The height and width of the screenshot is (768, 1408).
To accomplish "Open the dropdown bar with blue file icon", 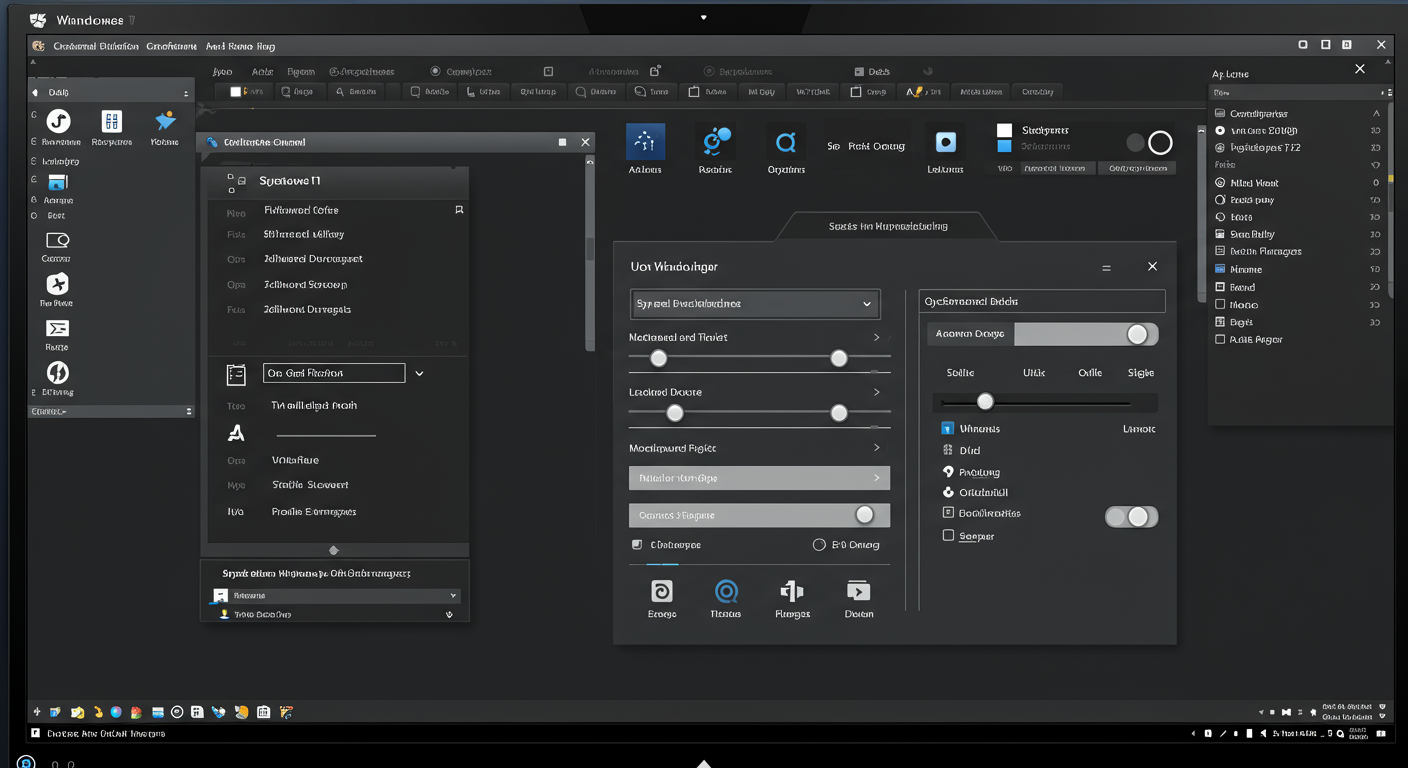I will (x=336, y=595).
